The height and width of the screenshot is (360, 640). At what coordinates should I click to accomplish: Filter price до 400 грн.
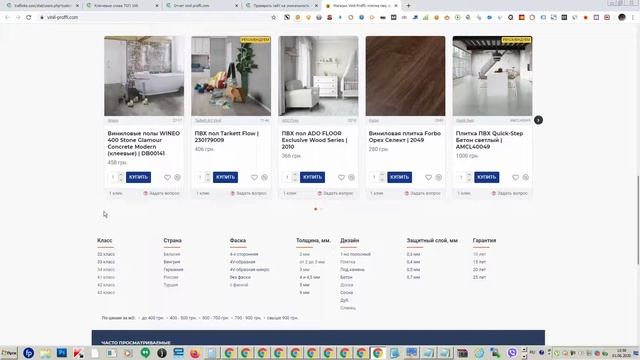click(153, 318)
